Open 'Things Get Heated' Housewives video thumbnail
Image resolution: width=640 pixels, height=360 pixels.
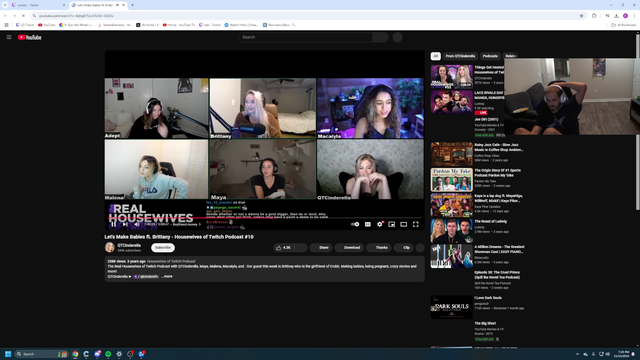(x=451, y=76)
